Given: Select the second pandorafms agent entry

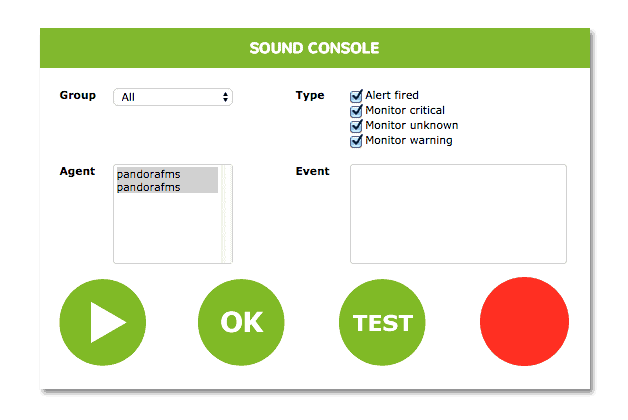Looking at the screenshot, I should pyautogui.click(x=167, y=187).
